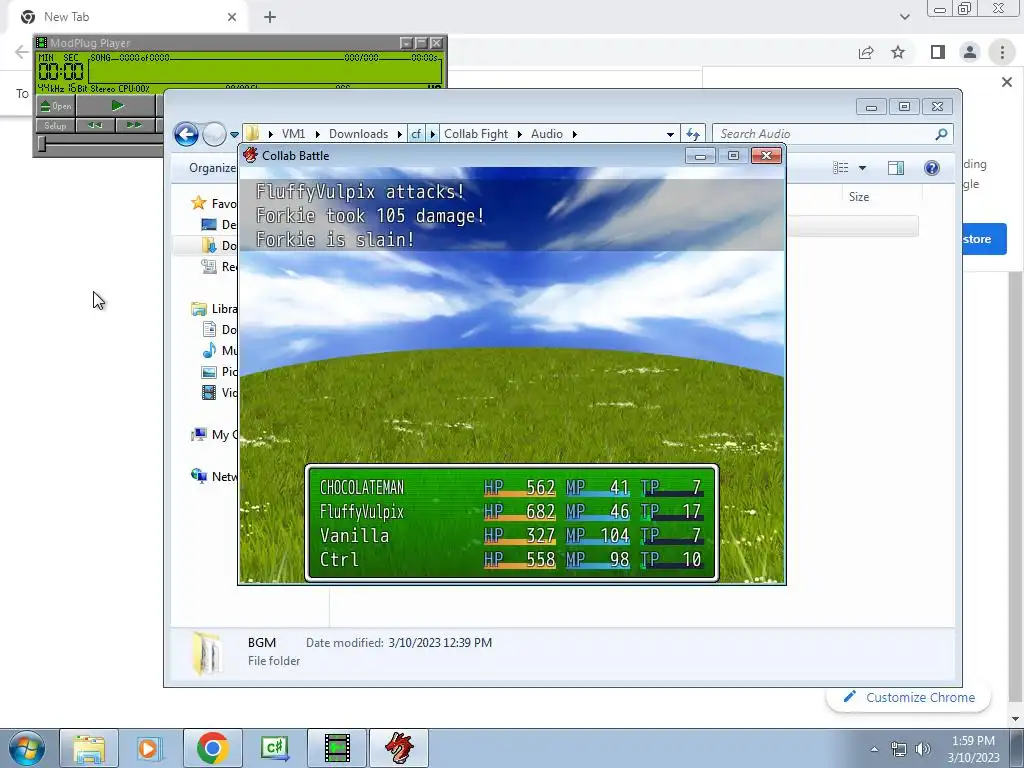Select VM1 in the address breadcrumb

[x=293, y=134]
